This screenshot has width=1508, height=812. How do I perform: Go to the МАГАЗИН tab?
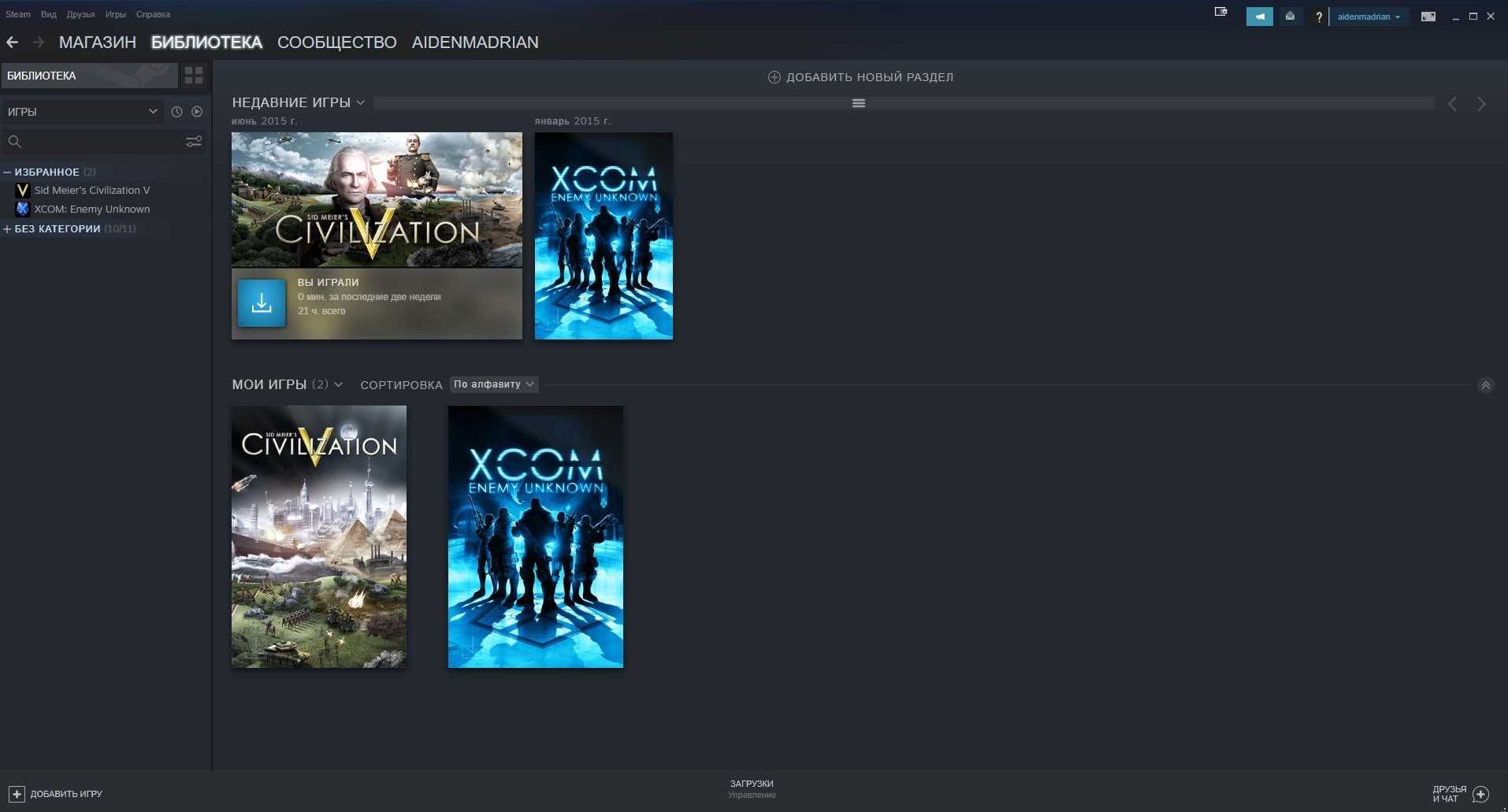pyautogui.click(x=98, y=43)
